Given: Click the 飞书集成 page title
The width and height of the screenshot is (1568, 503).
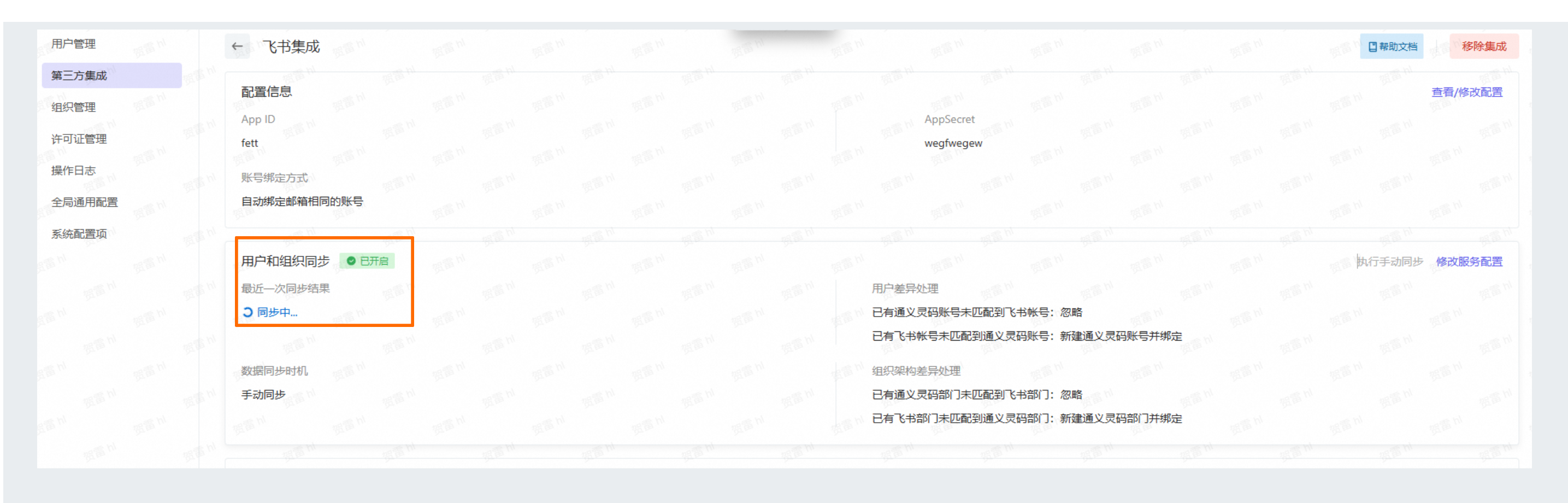Looking at the screenshot, I should (x=291, y=47).
